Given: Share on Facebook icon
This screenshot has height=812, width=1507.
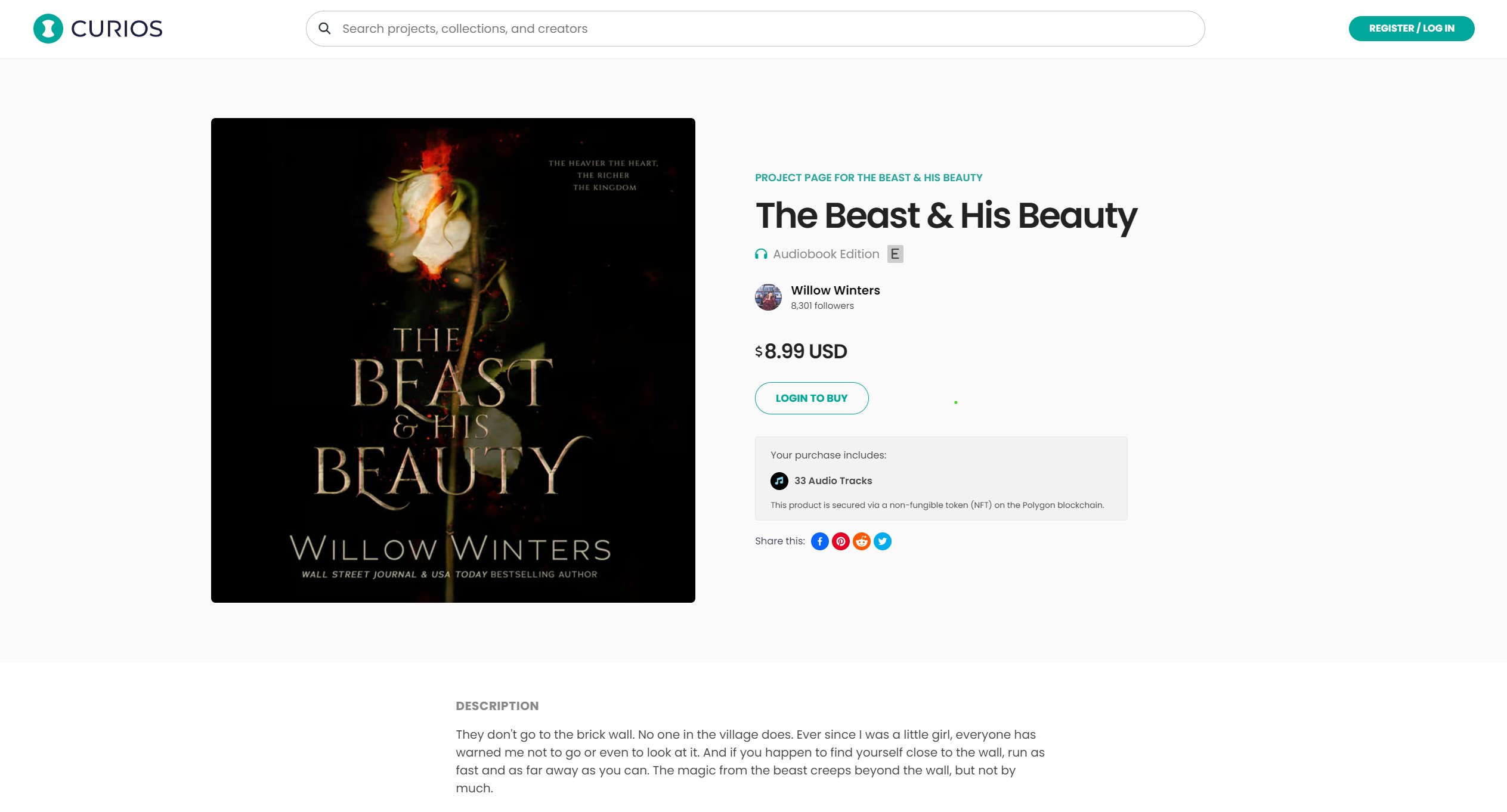Looking at the screenshot, I should [820, 541].
